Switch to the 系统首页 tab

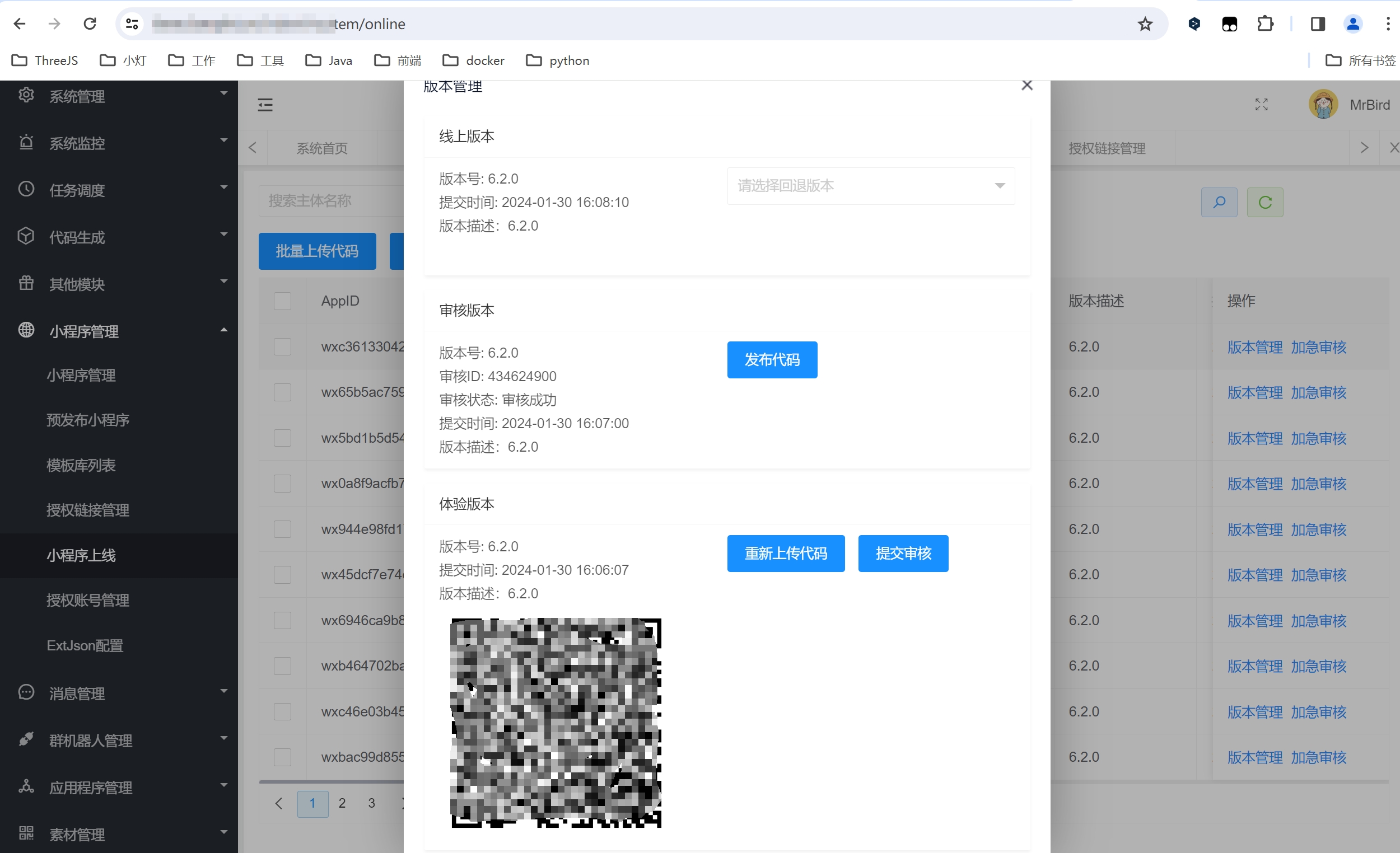321,148
